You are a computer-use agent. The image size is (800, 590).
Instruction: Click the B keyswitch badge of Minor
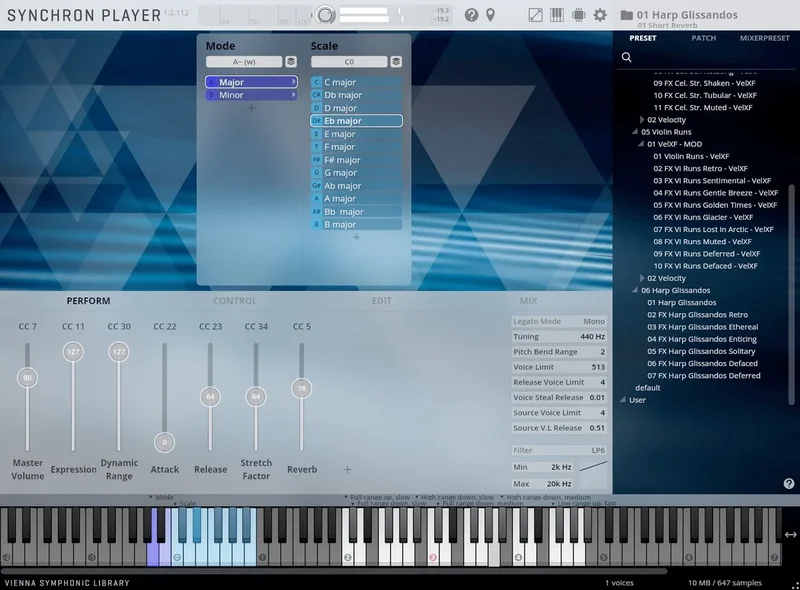point(211,95)
